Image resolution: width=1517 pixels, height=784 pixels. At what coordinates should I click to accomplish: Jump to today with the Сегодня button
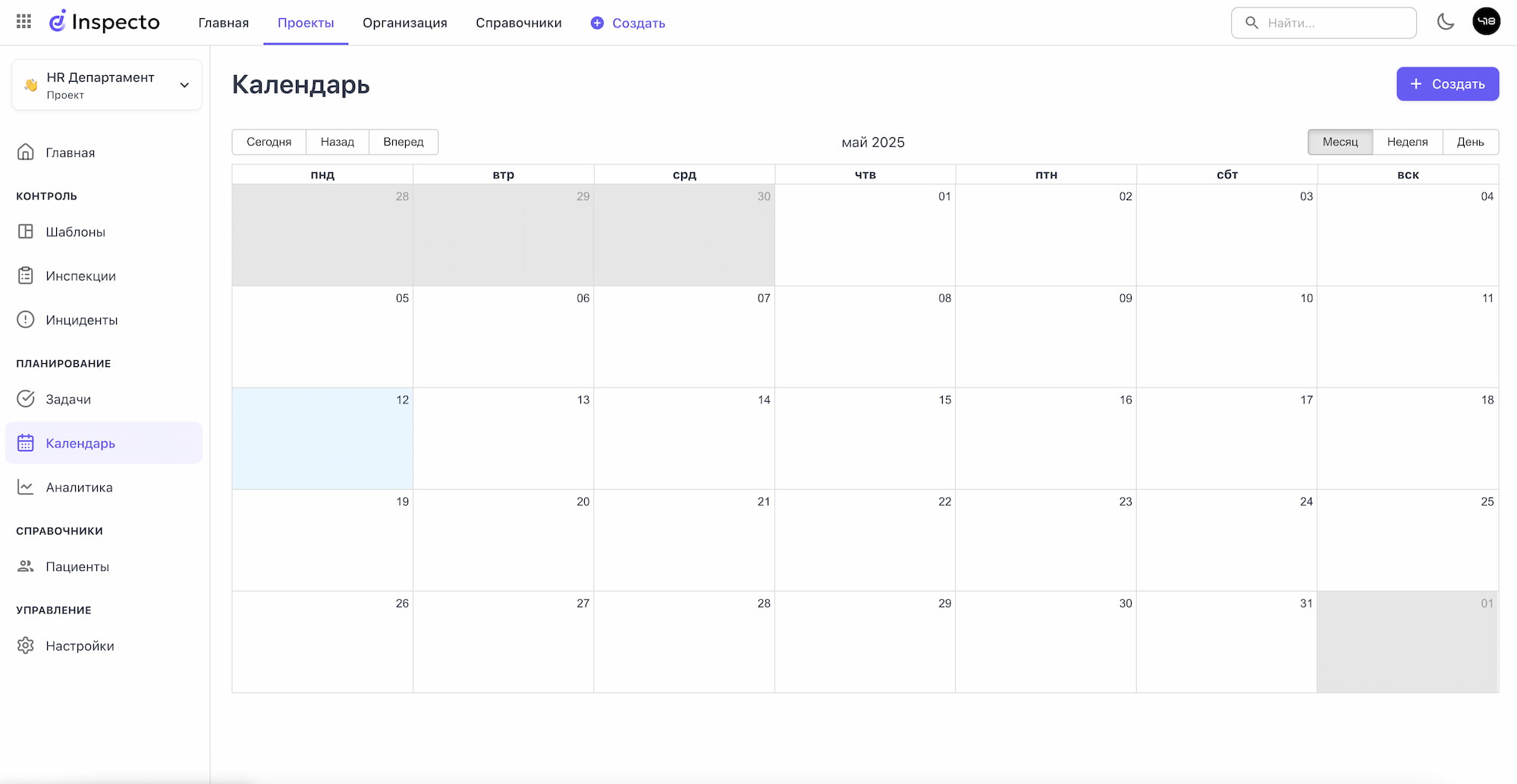pos(269,142)
